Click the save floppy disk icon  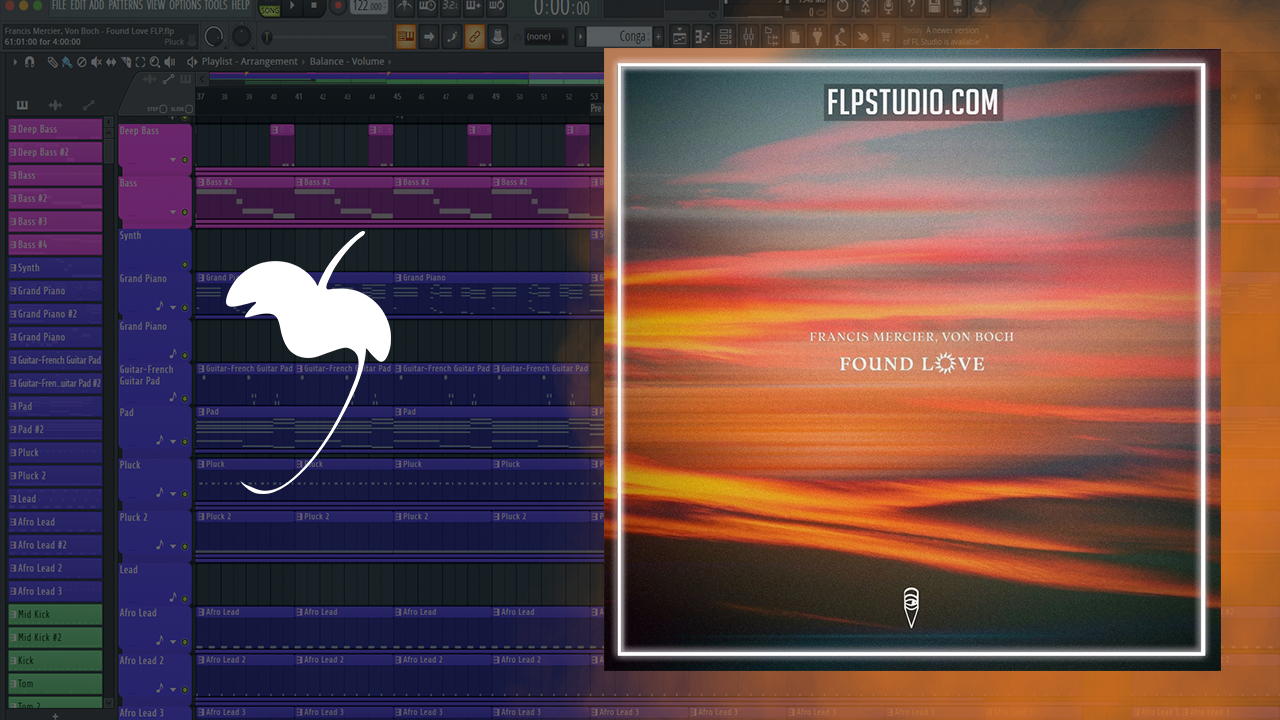point(934,6)
